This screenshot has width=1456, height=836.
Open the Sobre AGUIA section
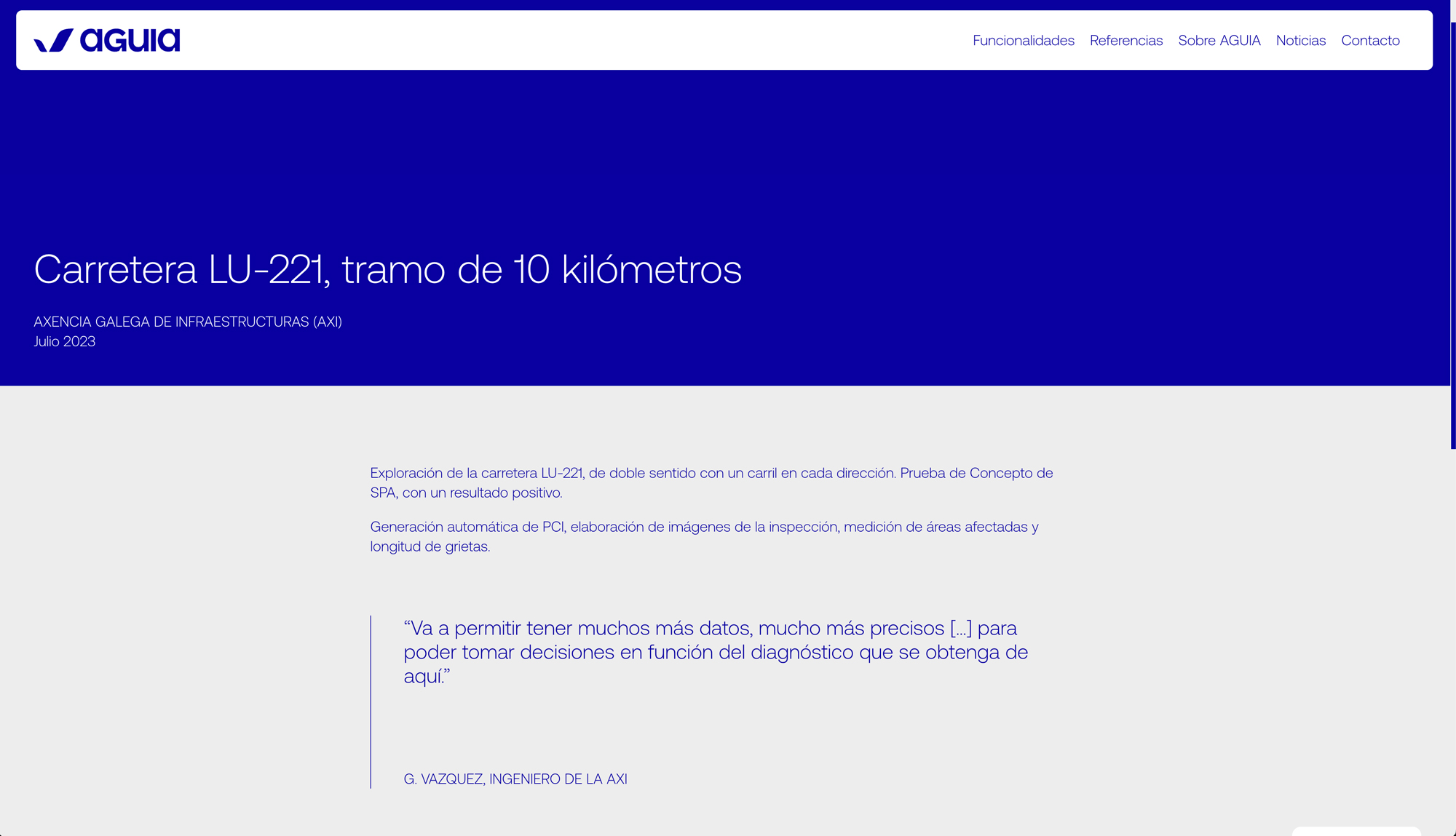[x=1219, y=41]
